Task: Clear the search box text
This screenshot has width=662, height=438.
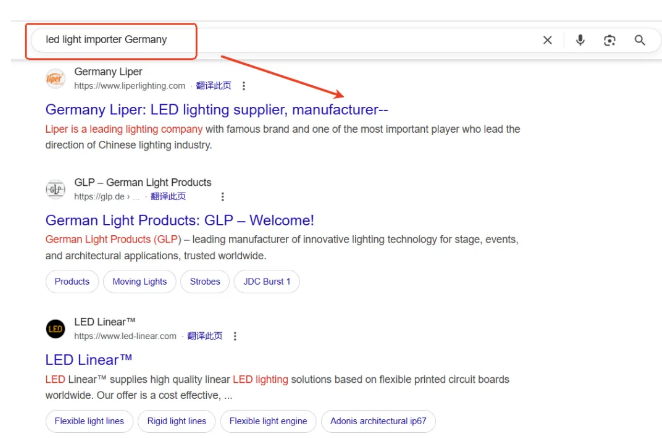Action: pos(547,40)
